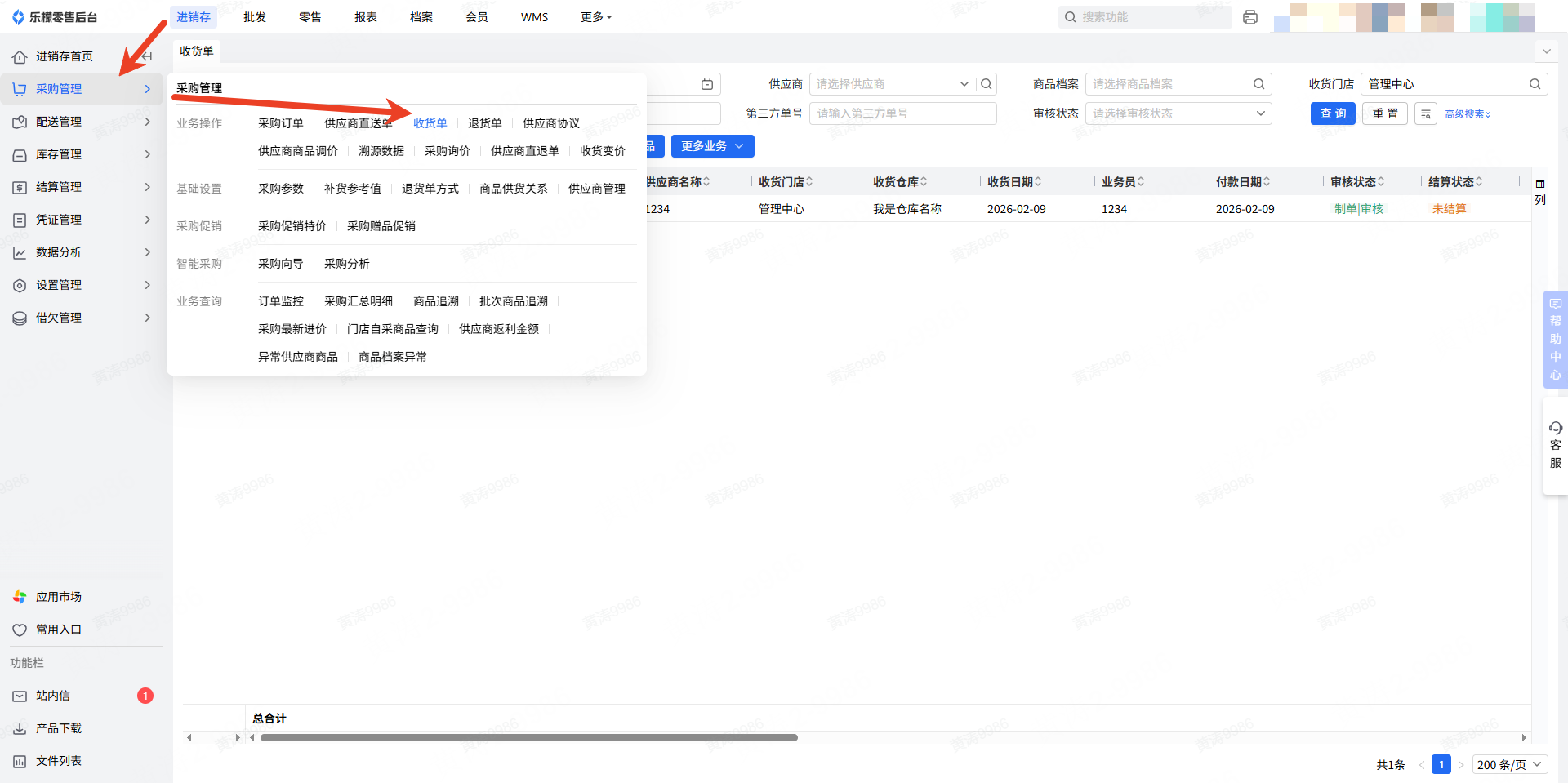Click the 制单|审核 status cell
Viewport: 1568px width, 783px height.
click(x=1359, y=209)
